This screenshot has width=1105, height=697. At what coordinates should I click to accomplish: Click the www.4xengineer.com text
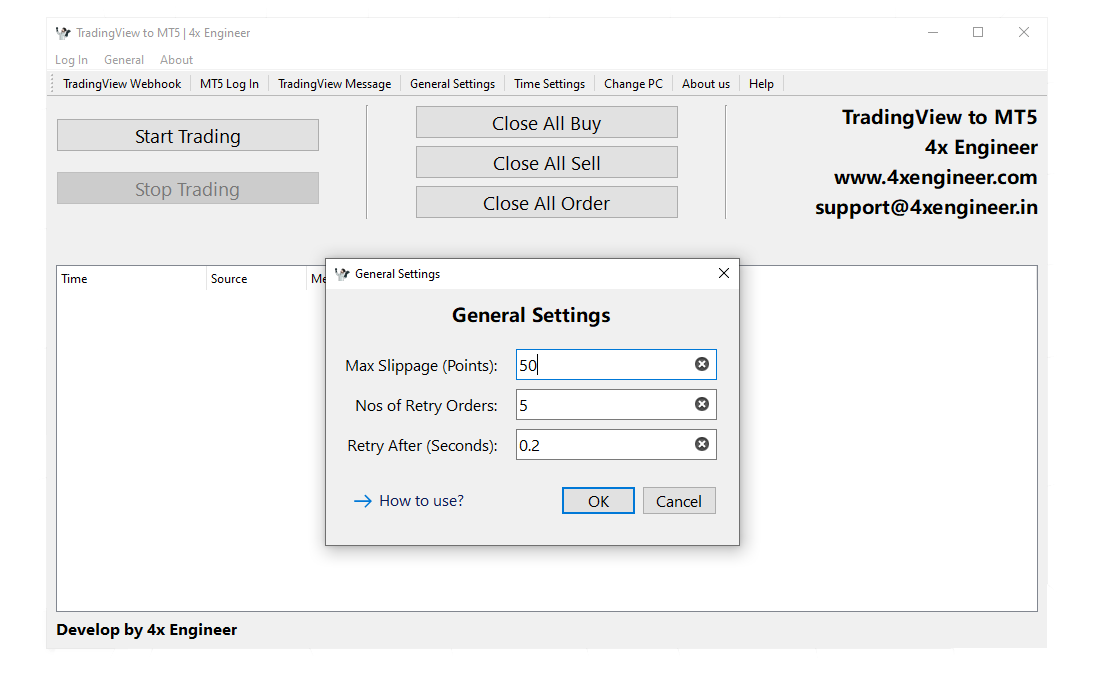point(936,178)
